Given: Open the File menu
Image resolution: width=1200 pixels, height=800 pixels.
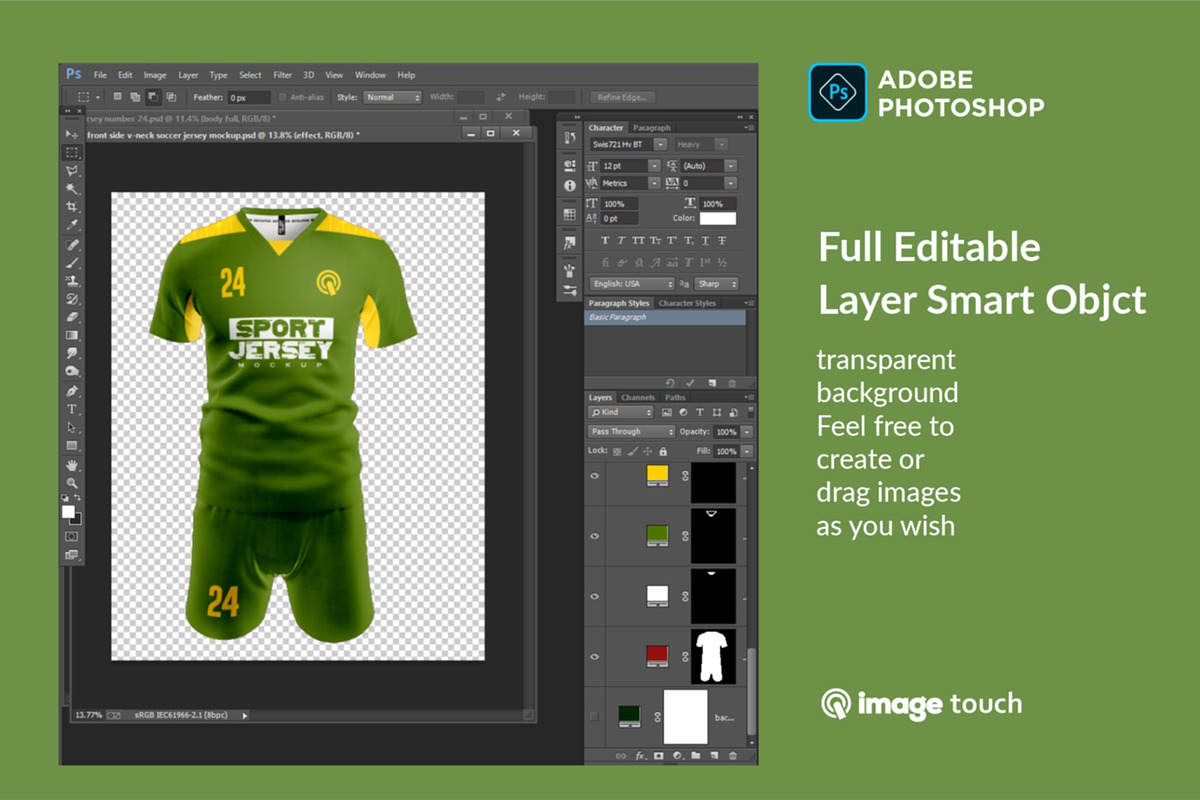Looking at the screenshot, I should [x=100, y=75].
